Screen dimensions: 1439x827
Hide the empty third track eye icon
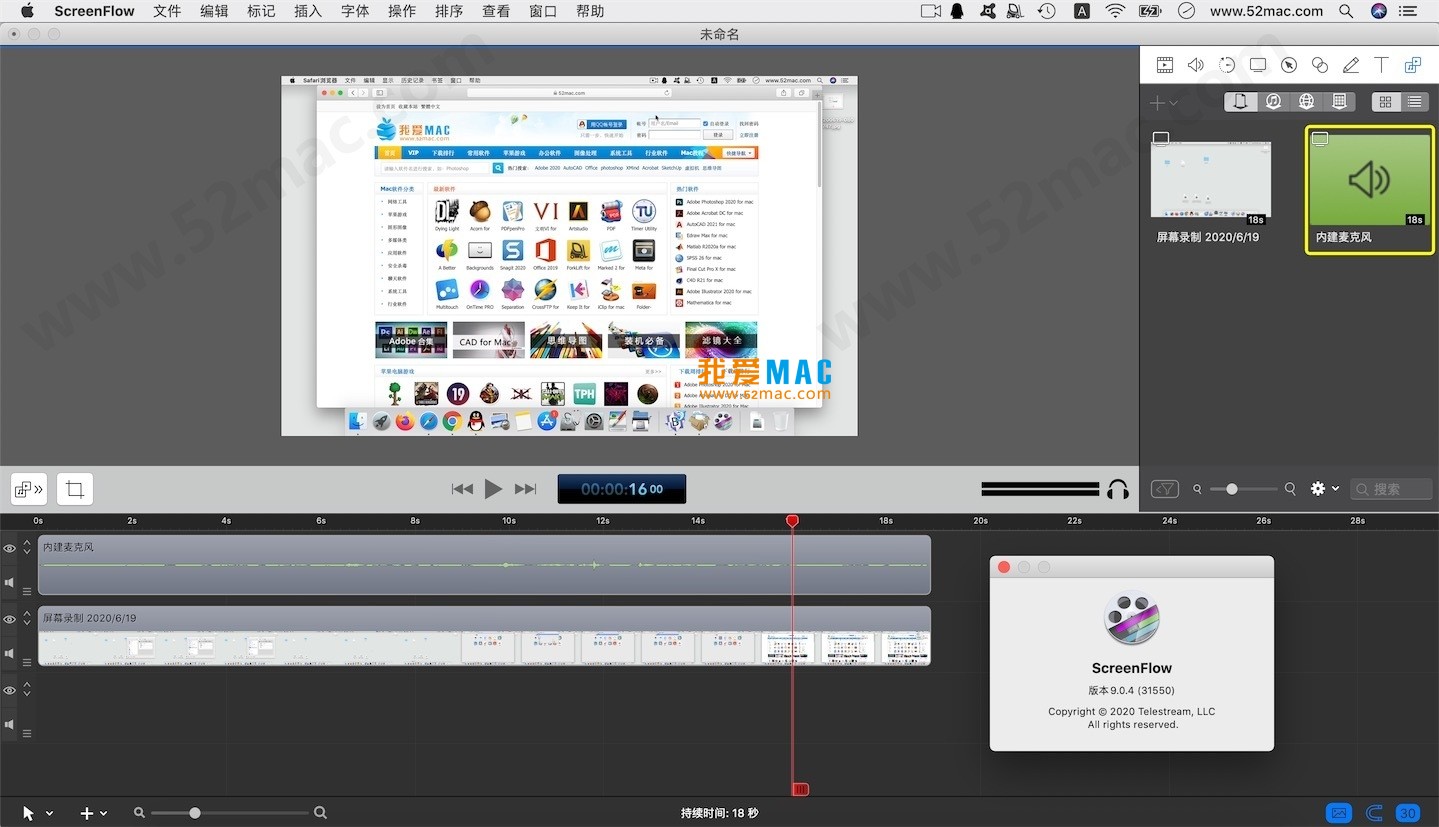pos(10,691)
